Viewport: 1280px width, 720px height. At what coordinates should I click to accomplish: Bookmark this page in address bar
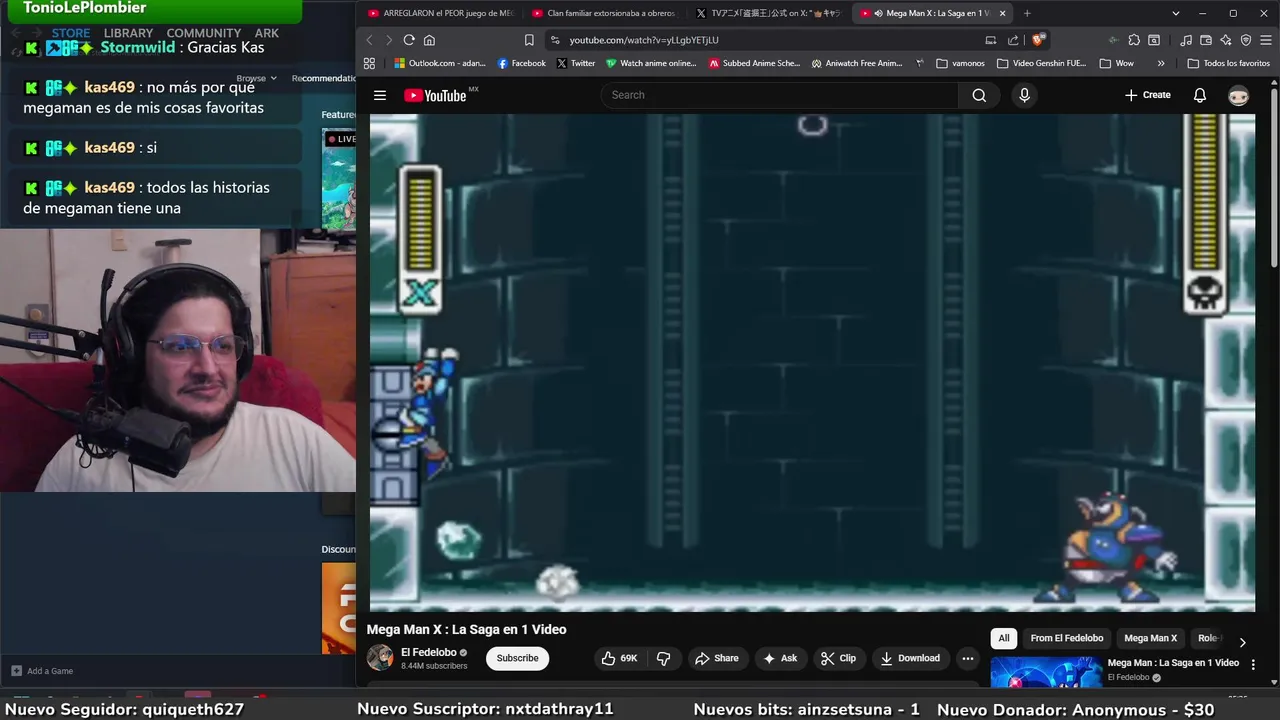click(x=529, y=40)
